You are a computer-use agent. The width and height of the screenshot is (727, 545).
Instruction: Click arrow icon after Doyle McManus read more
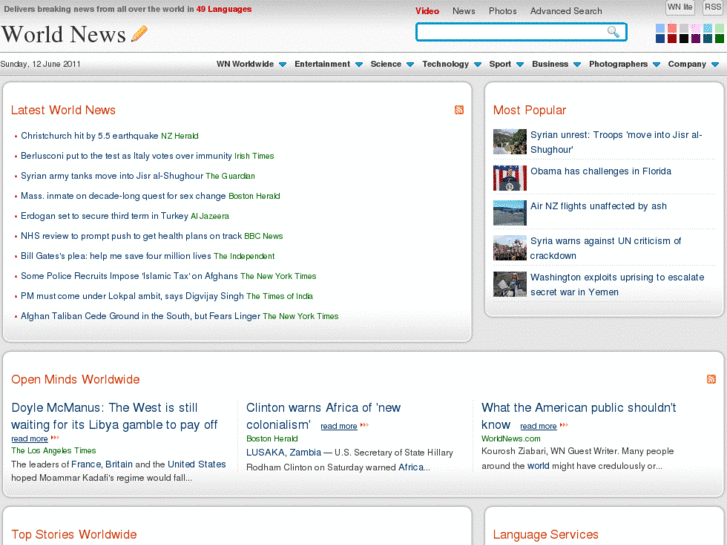click(x=55, y=438)
